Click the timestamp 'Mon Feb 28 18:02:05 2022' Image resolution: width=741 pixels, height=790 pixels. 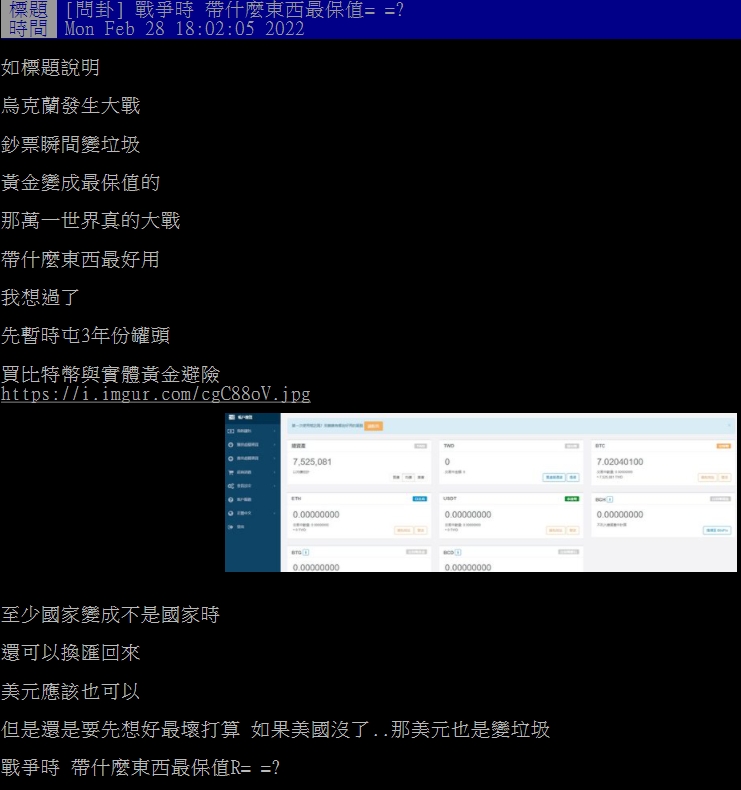click(184, 29)
